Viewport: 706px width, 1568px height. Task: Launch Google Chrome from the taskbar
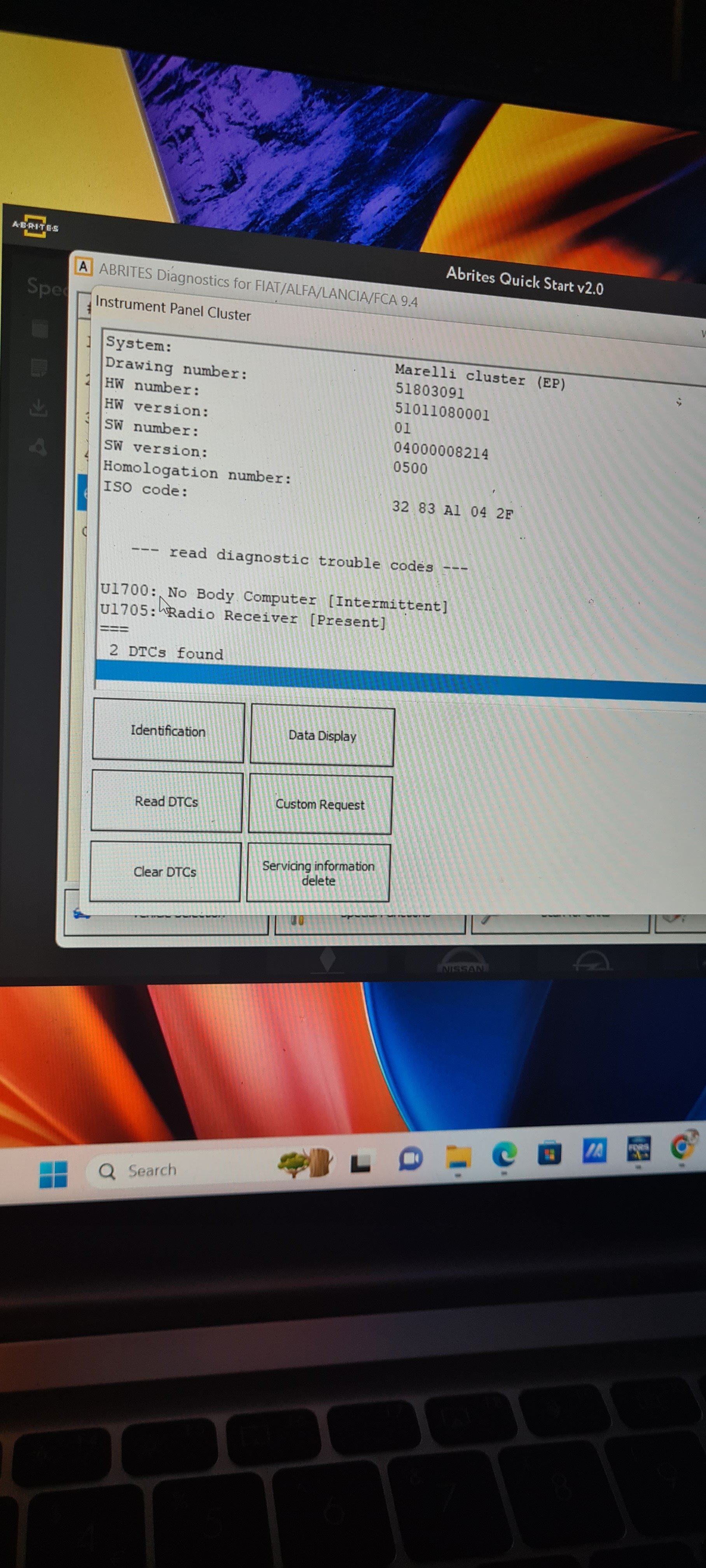click(x=683, y=1146)
